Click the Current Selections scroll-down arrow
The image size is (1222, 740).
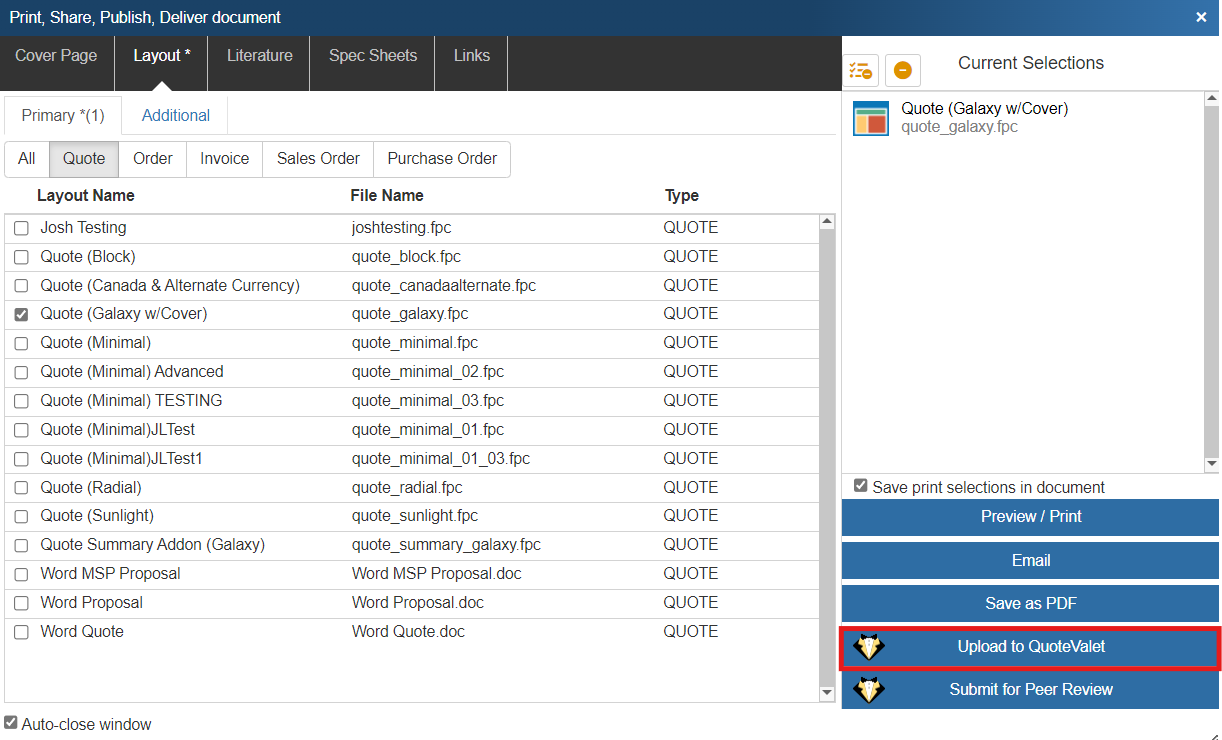coord(1211,464)
